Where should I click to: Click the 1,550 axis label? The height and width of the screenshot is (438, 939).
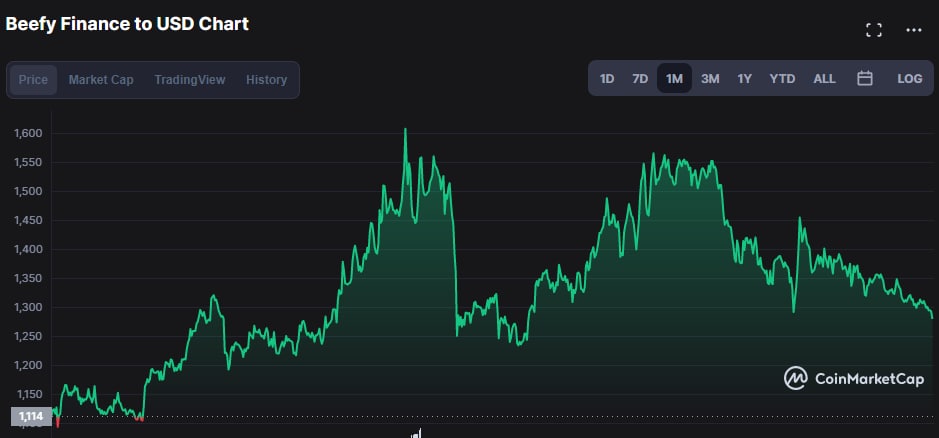pyautogui.click(x=28, y=162)
